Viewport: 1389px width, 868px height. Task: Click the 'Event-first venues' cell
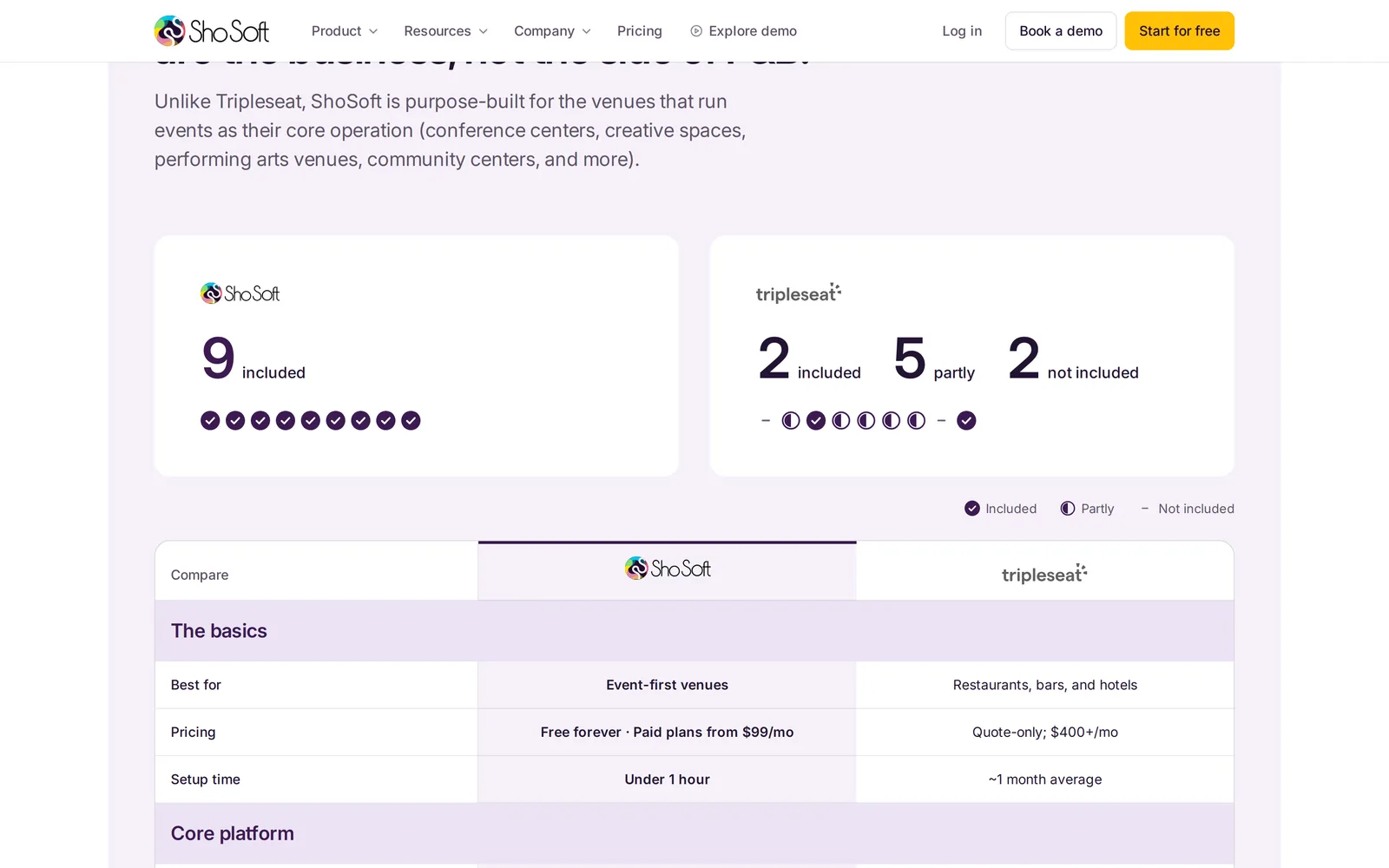(x=667, y=685)
